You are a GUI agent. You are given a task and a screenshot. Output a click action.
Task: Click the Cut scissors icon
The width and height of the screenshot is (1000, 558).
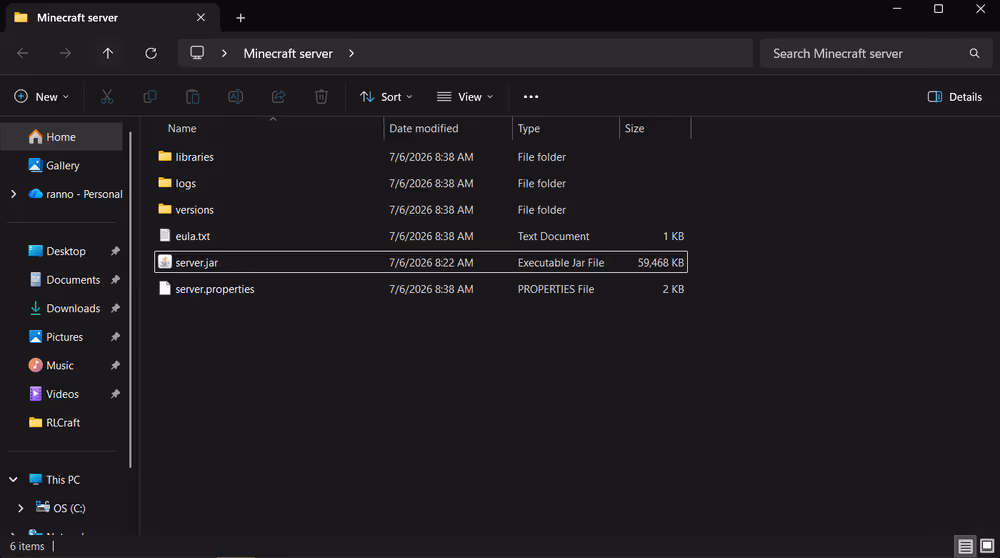point(107,97)
